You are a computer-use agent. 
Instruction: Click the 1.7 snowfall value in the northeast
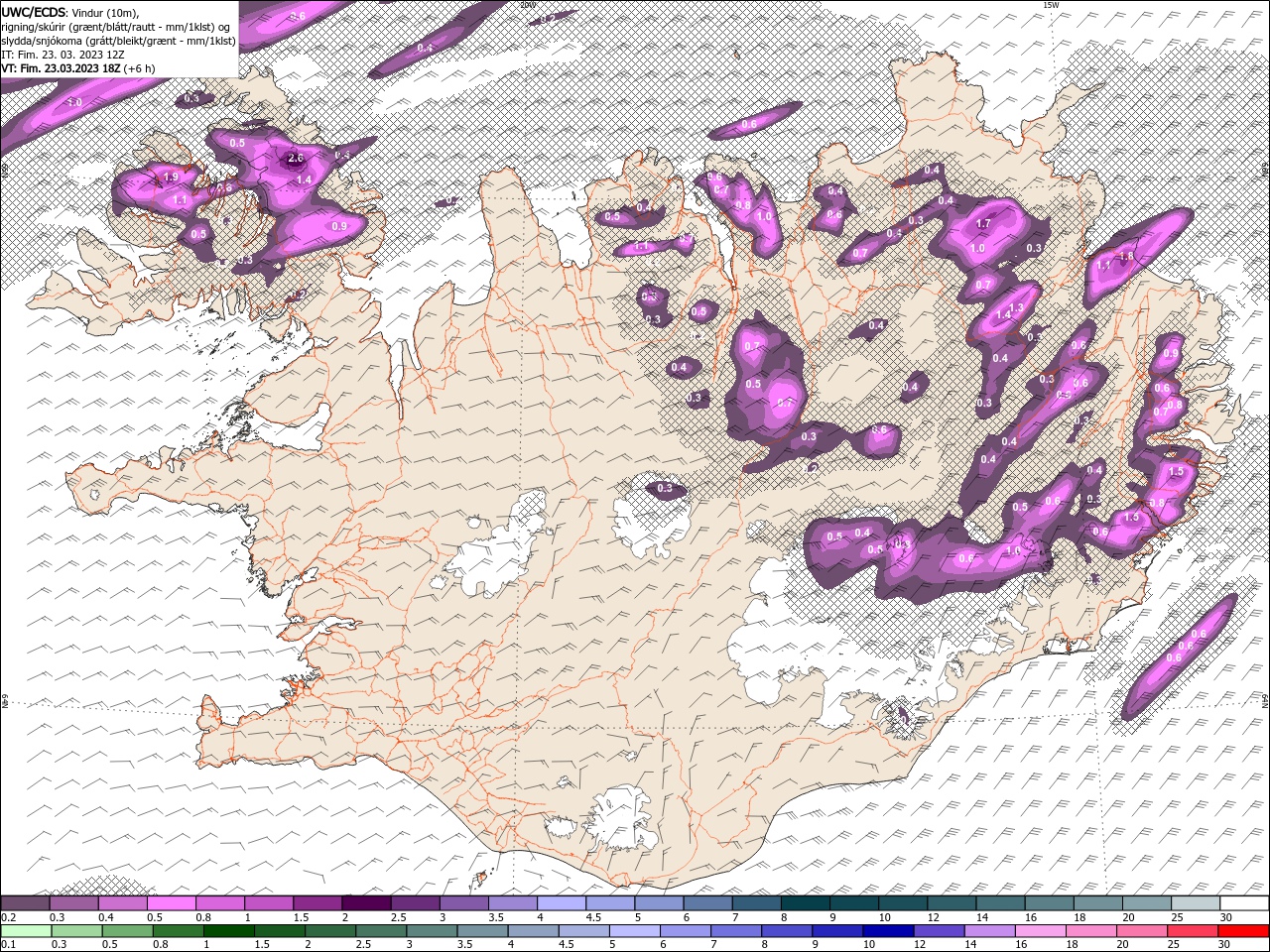point(984,225)
